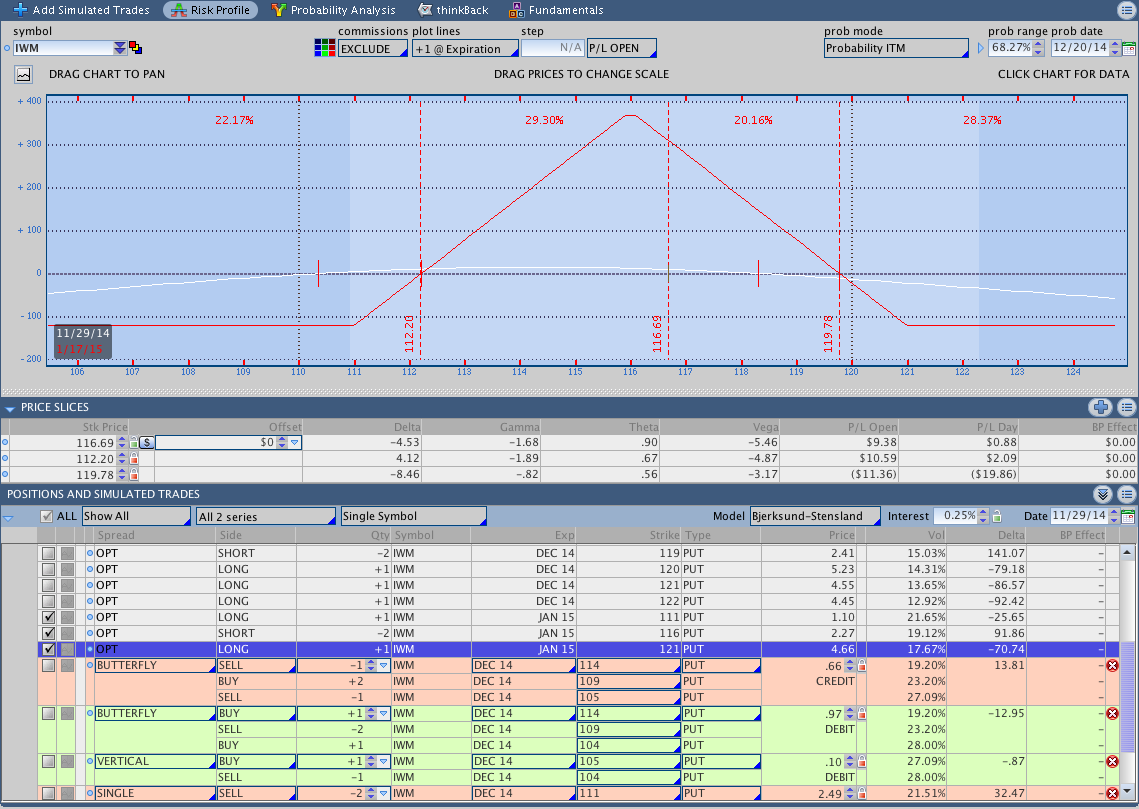
Task: Remove the SELL BUTTERFLY .66 CREDIT trade
Action: tap(1112, 665)
